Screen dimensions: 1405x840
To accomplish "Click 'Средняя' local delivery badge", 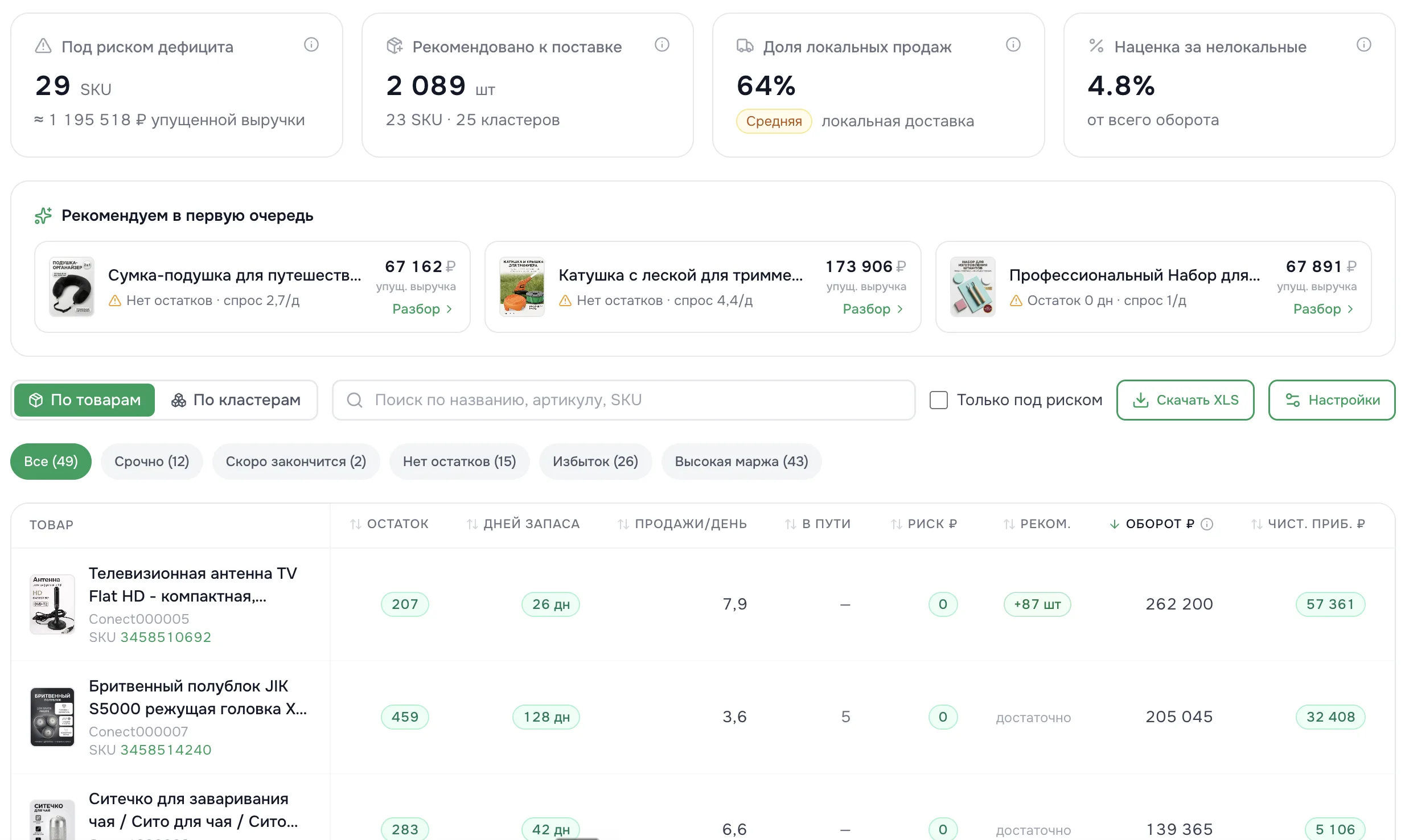I will click(x=774, y=121).
